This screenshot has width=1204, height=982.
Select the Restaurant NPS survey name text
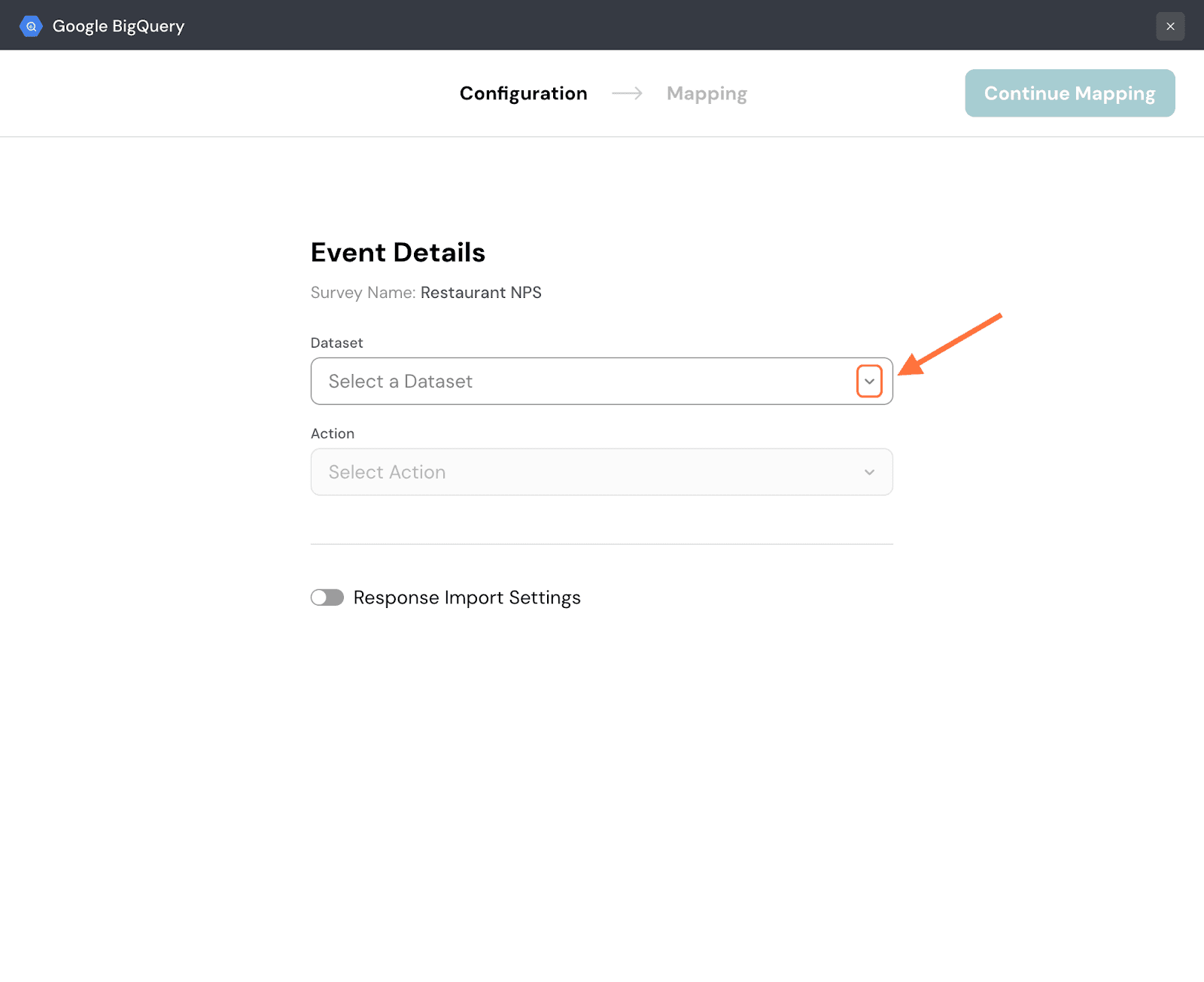click(481, 293)
